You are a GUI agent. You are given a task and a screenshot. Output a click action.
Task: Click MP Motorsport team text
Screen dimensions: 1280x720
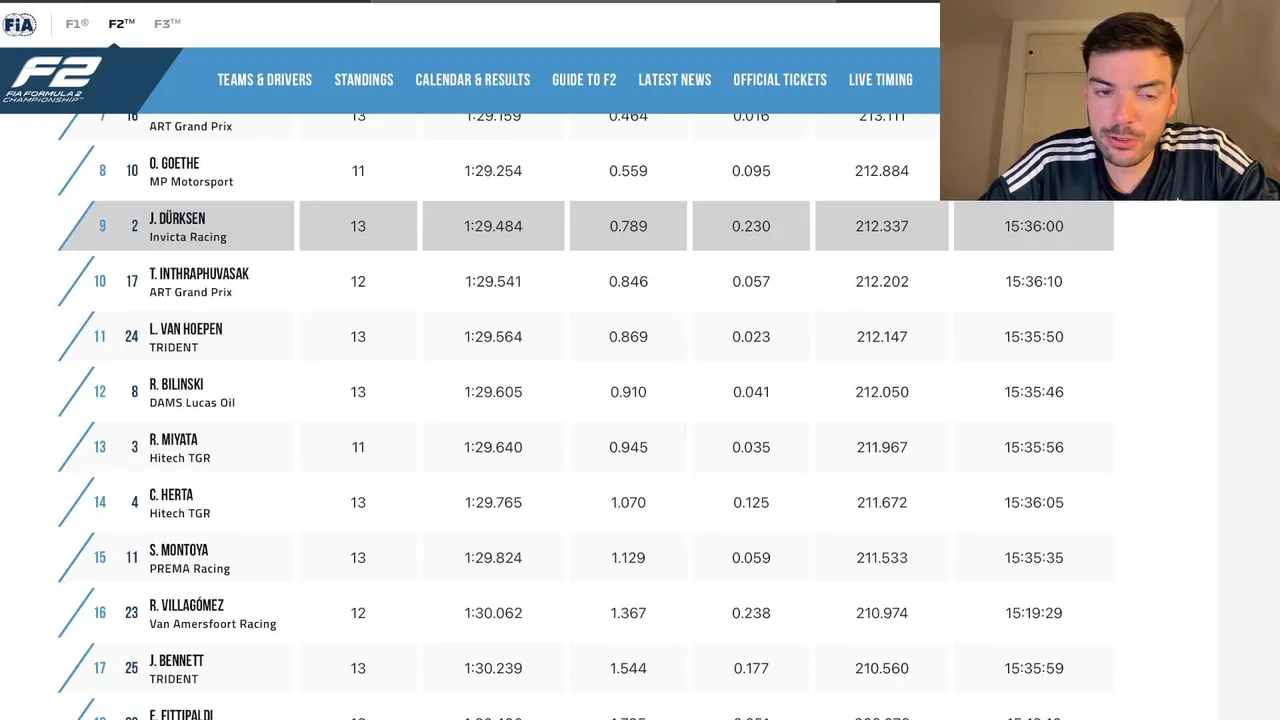(x=191, y=182)
